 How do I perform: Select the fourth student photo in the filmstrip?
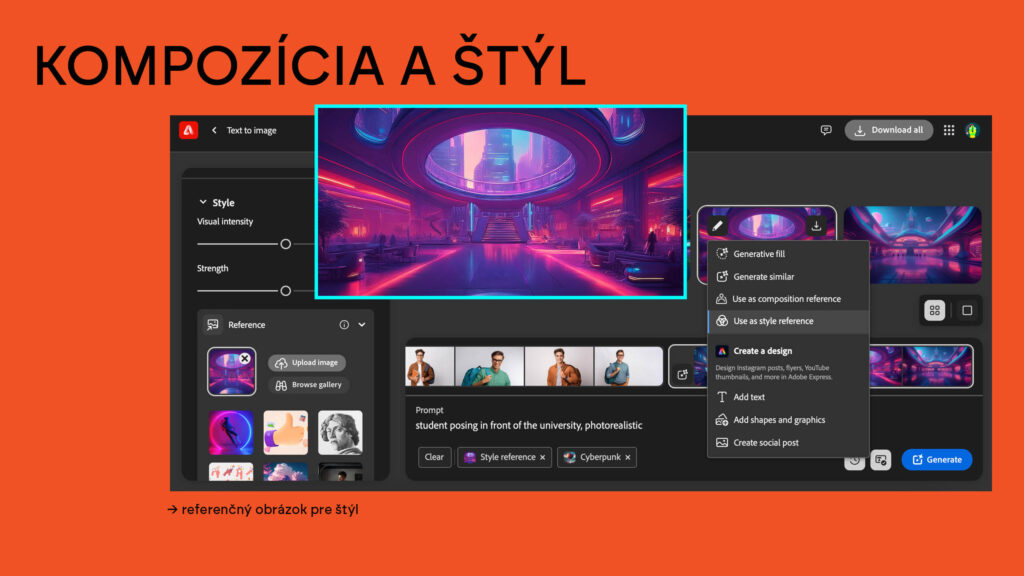click(628, 366)
